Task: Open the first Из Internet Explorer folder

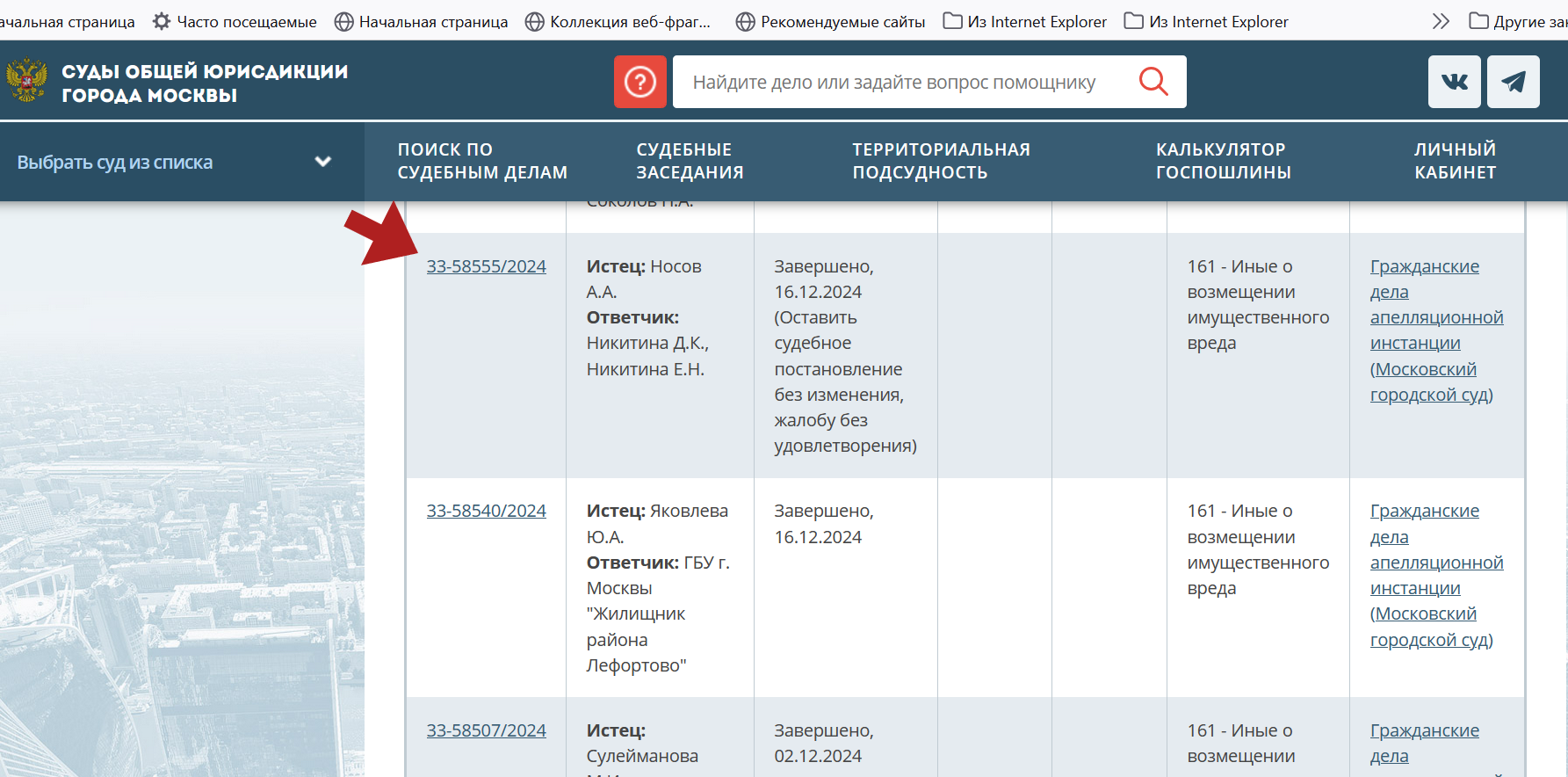Action: [1025, 21]
